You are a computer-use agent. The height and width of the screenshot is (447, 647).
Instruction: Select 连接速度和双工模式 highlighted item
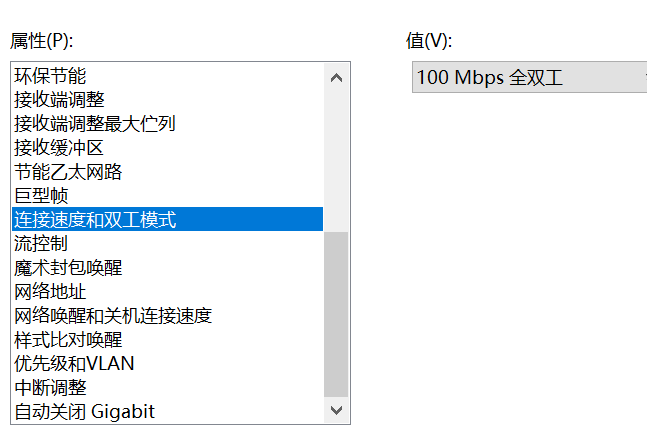pyautogui.click(x=95, y=220)
